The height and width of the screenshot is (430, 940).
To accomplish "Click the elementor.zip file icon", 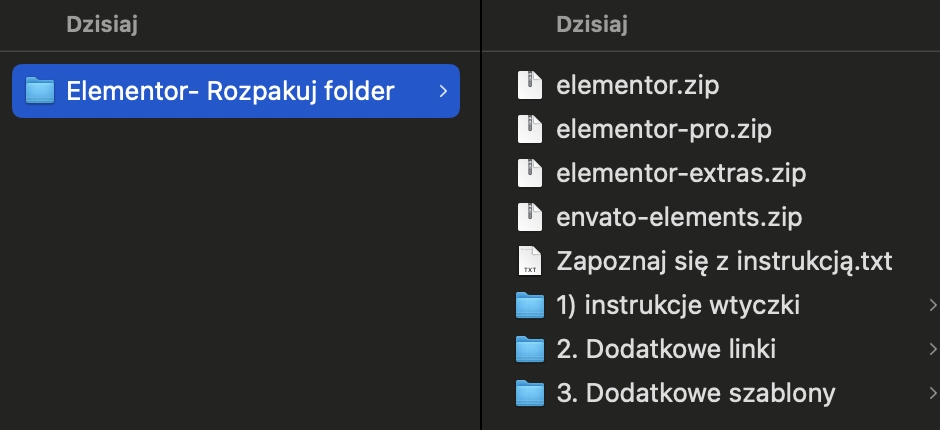I will pos(529,86).
